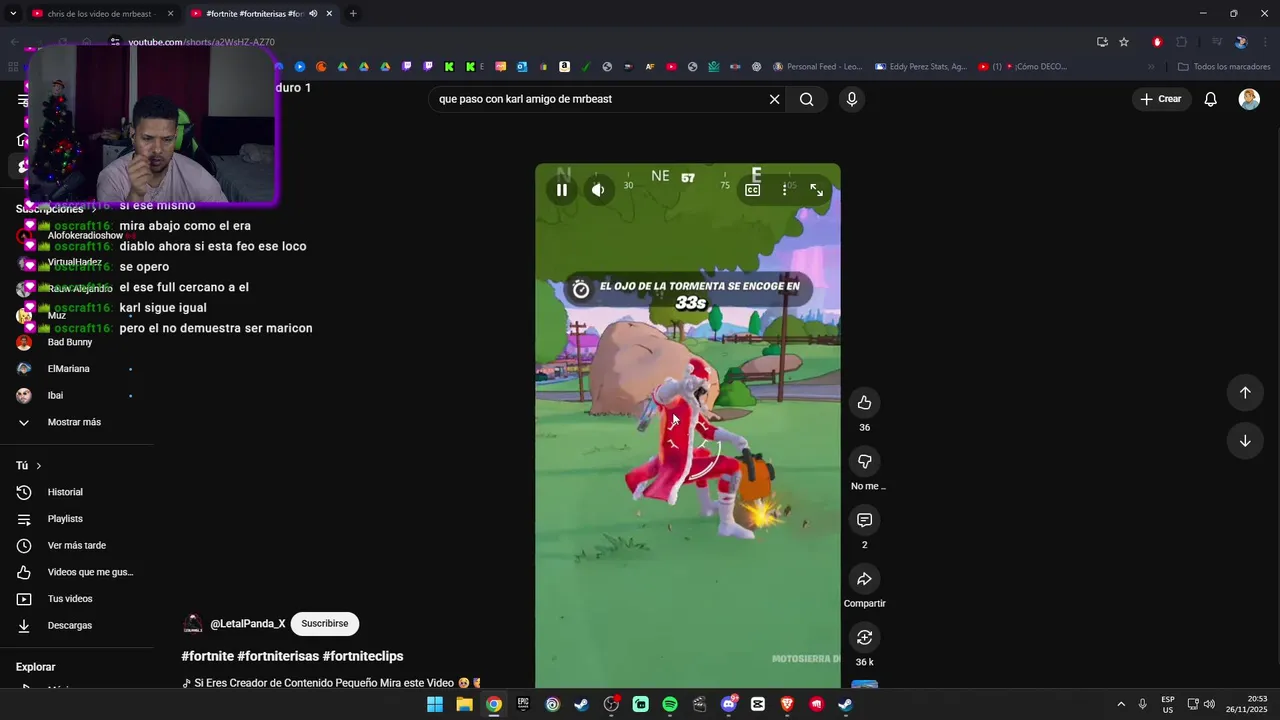The image size is (1280, 720).
Task: Open the short's audio track link
Action: tap(331, 683)
